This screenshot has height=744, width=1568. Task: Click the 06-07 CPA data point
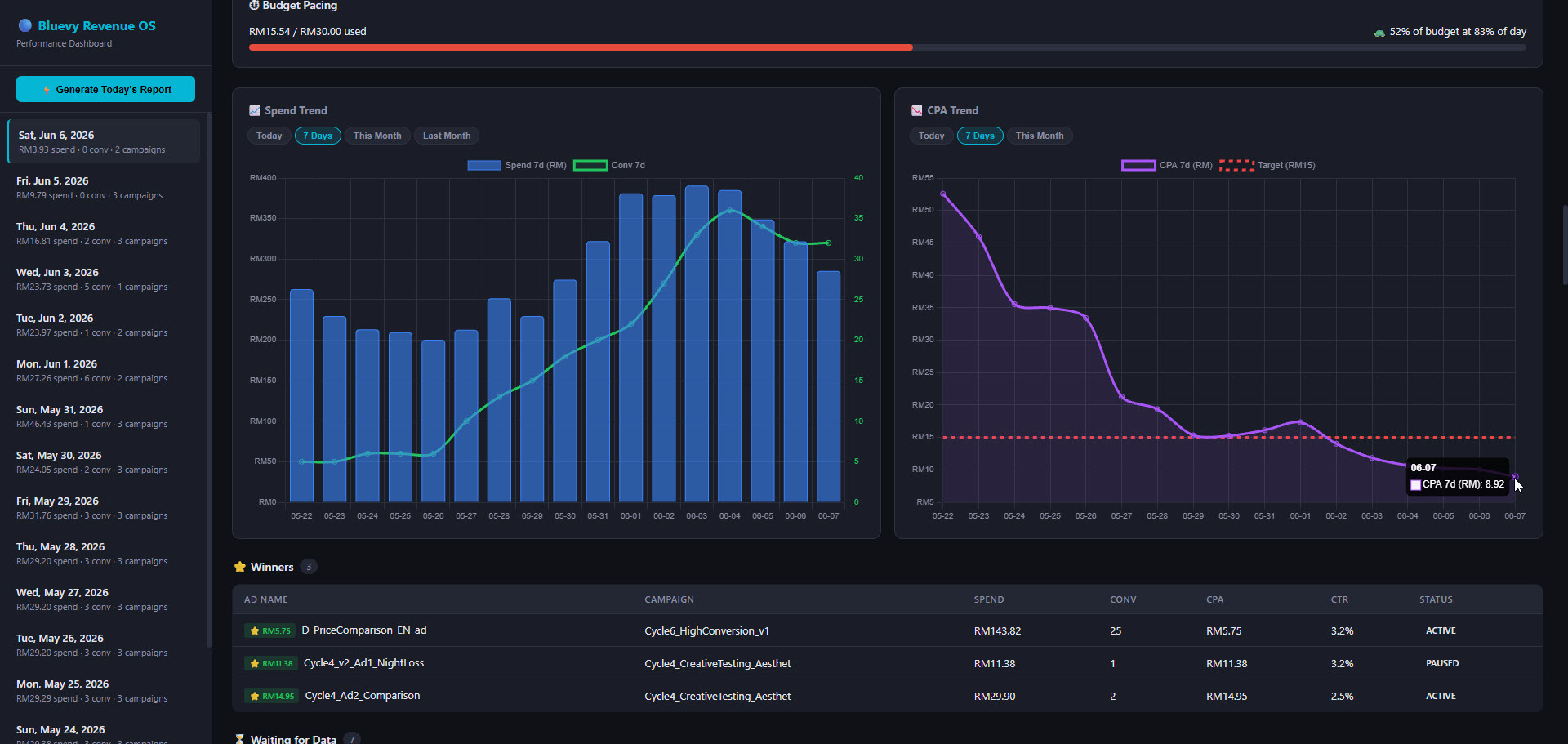[x=1515, y=476]
